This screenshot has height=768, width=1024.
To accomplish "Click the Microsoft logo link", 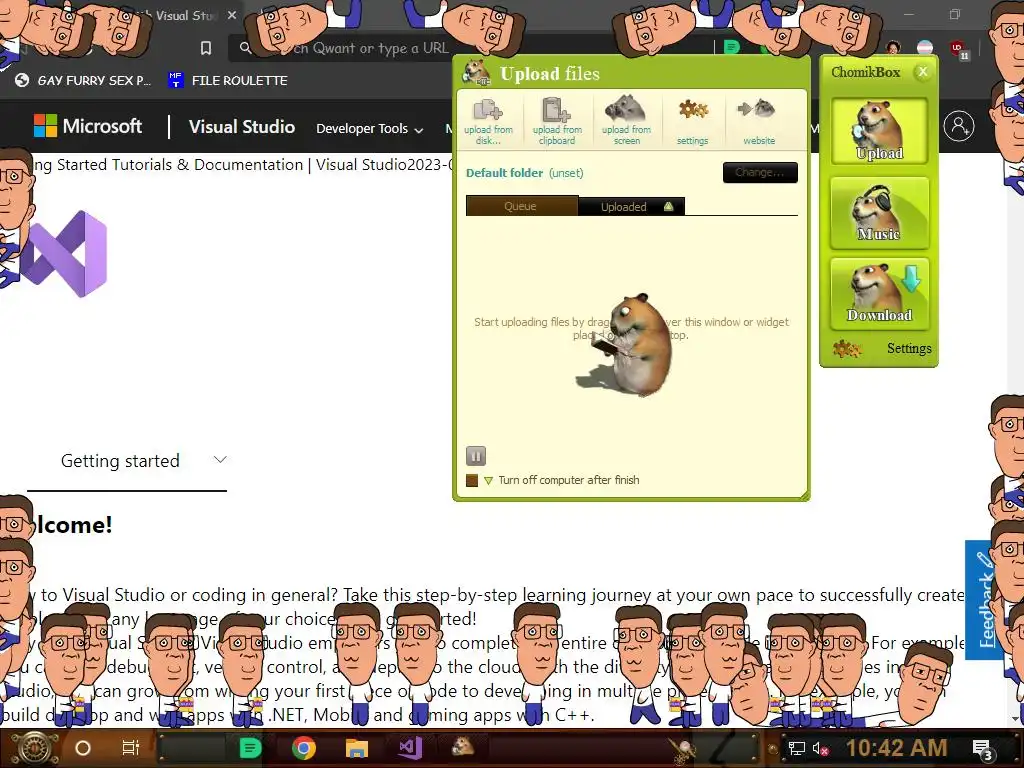I will [88, 126].
